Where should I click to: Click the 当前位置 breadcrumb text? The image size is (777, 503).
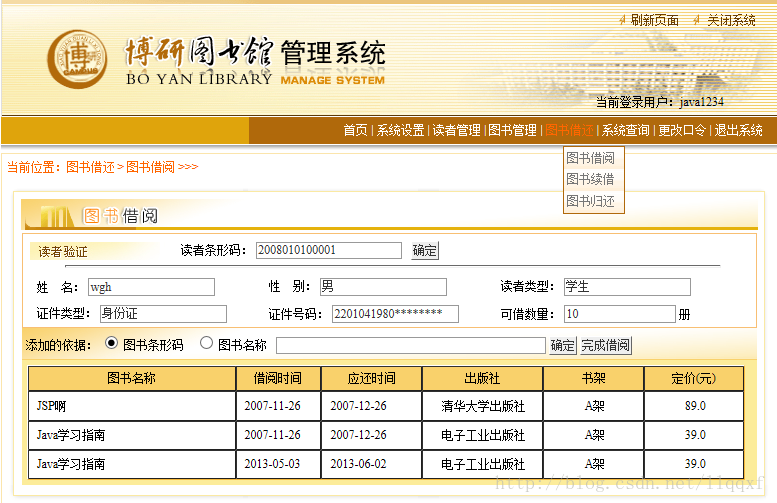pos(34,167)
